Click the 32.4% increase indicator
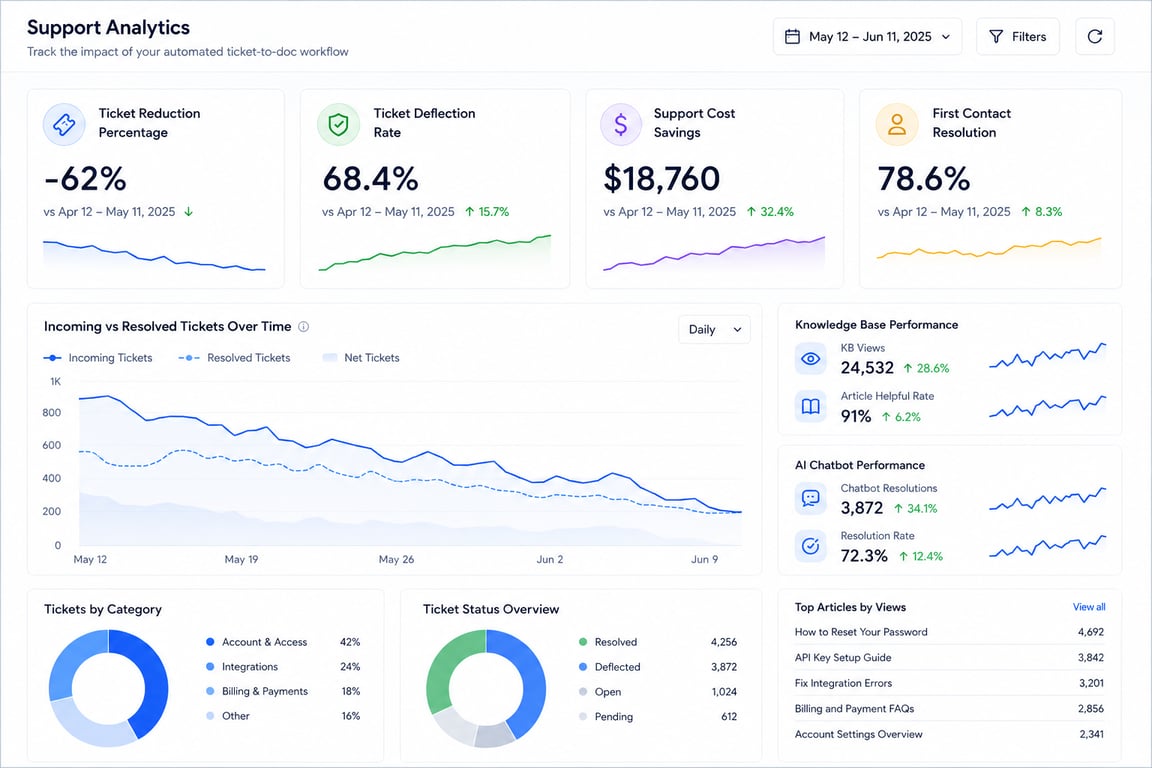 pyautogui.click(x=770, y=212)
